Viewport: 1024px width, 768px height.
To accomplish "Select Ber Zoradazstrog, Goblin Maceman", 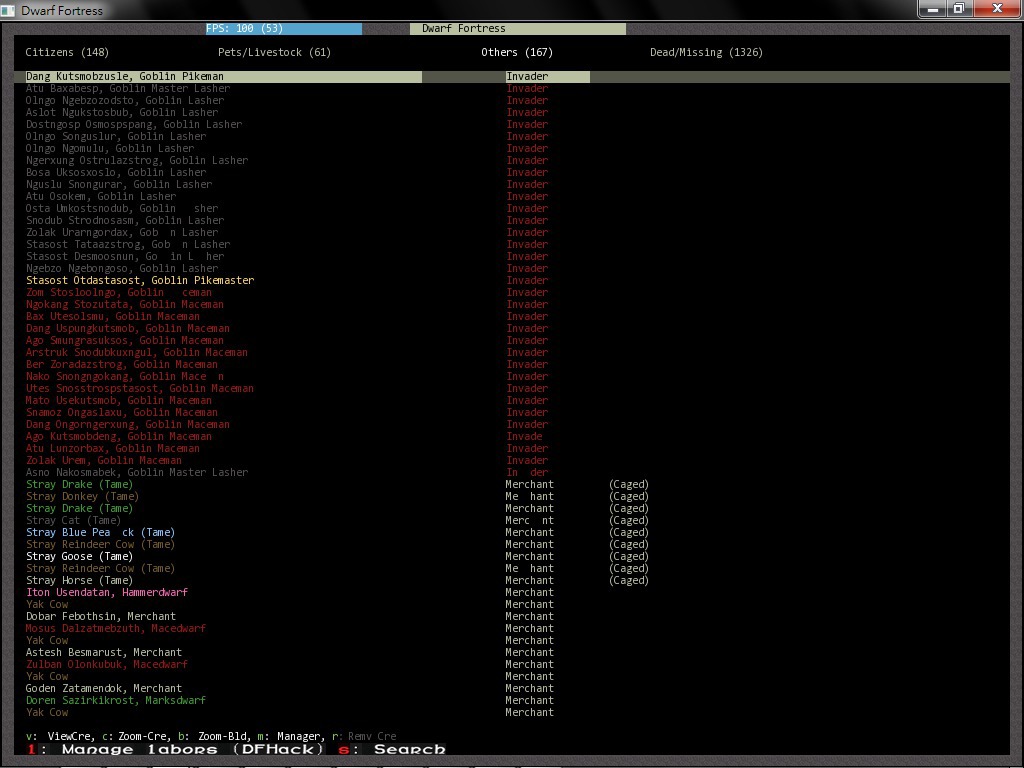I will (x=122, y=364).
